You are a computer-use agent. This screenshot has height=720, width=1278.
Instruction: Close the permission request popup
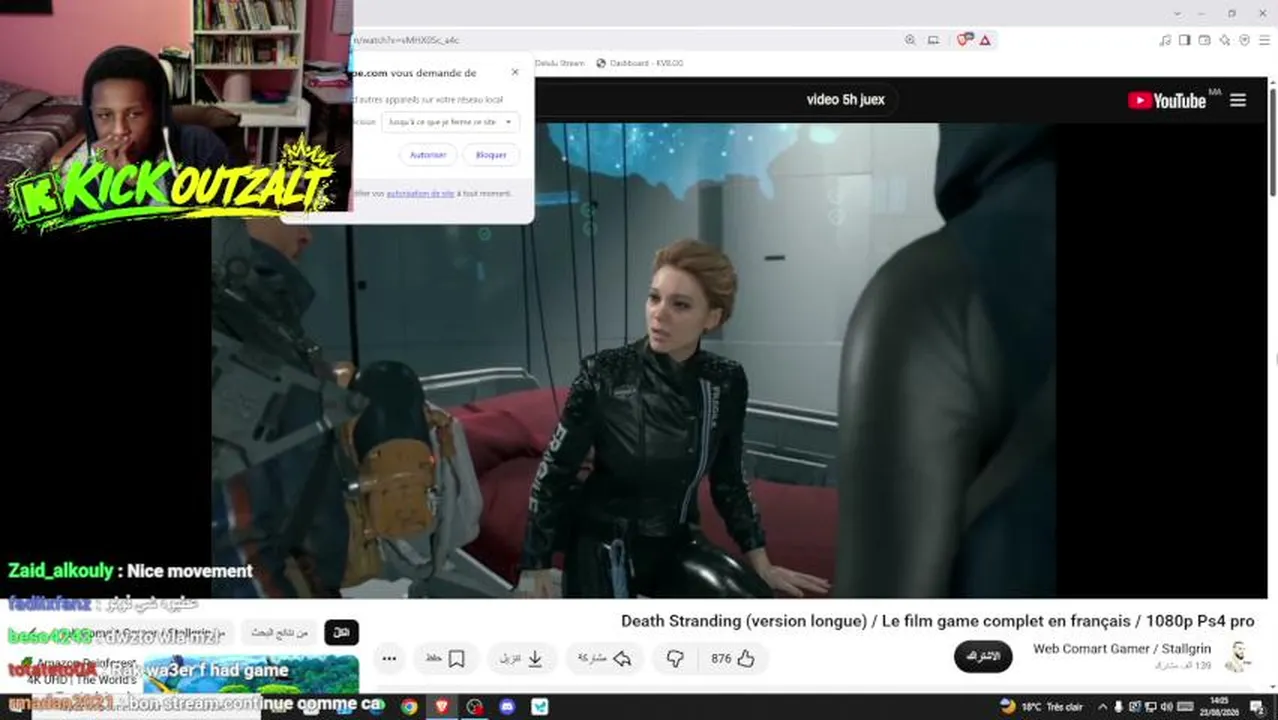coord(515,72)
